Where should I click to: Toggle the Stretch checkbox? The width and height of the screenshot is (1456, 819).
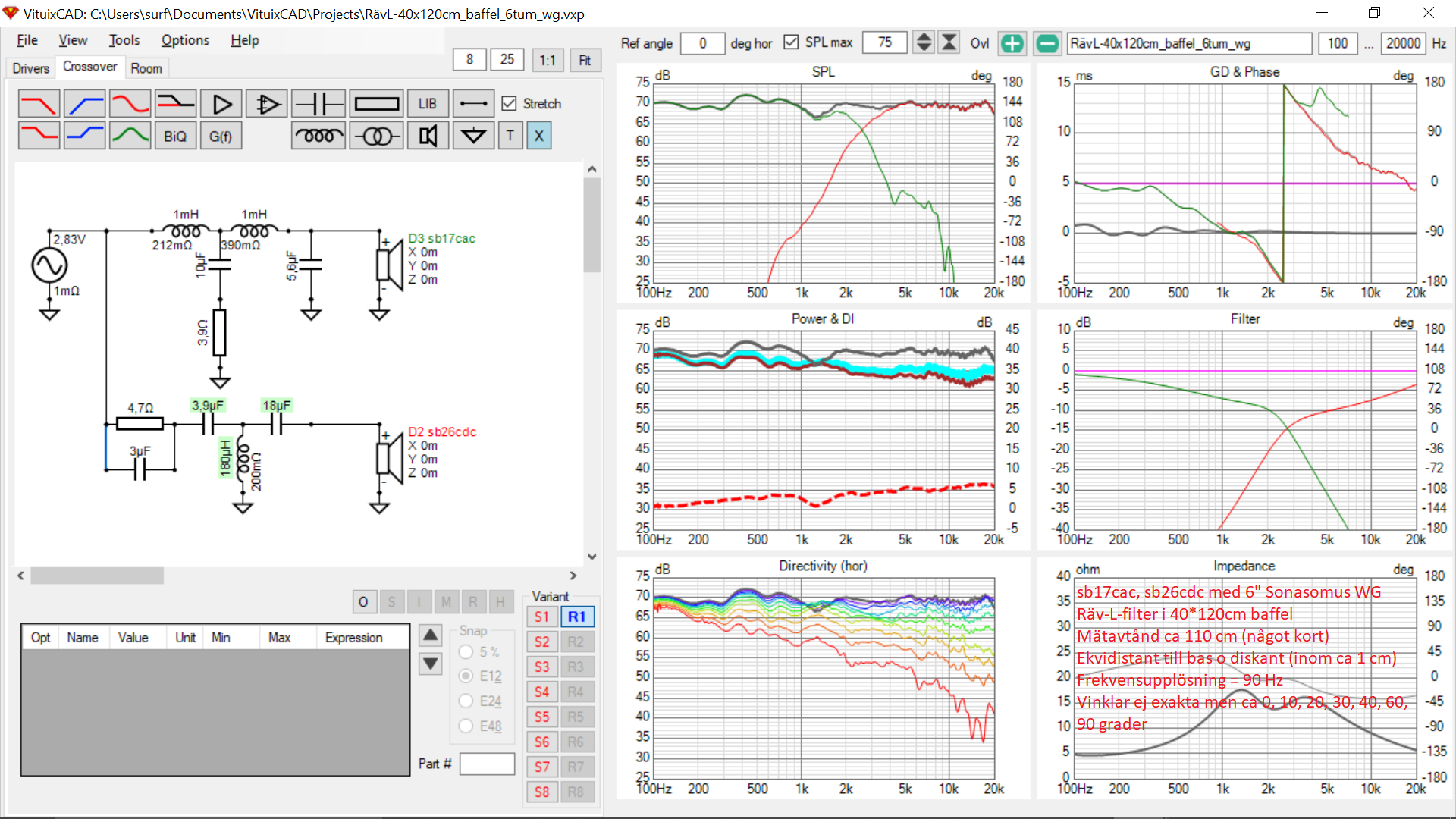pos(510,104)
